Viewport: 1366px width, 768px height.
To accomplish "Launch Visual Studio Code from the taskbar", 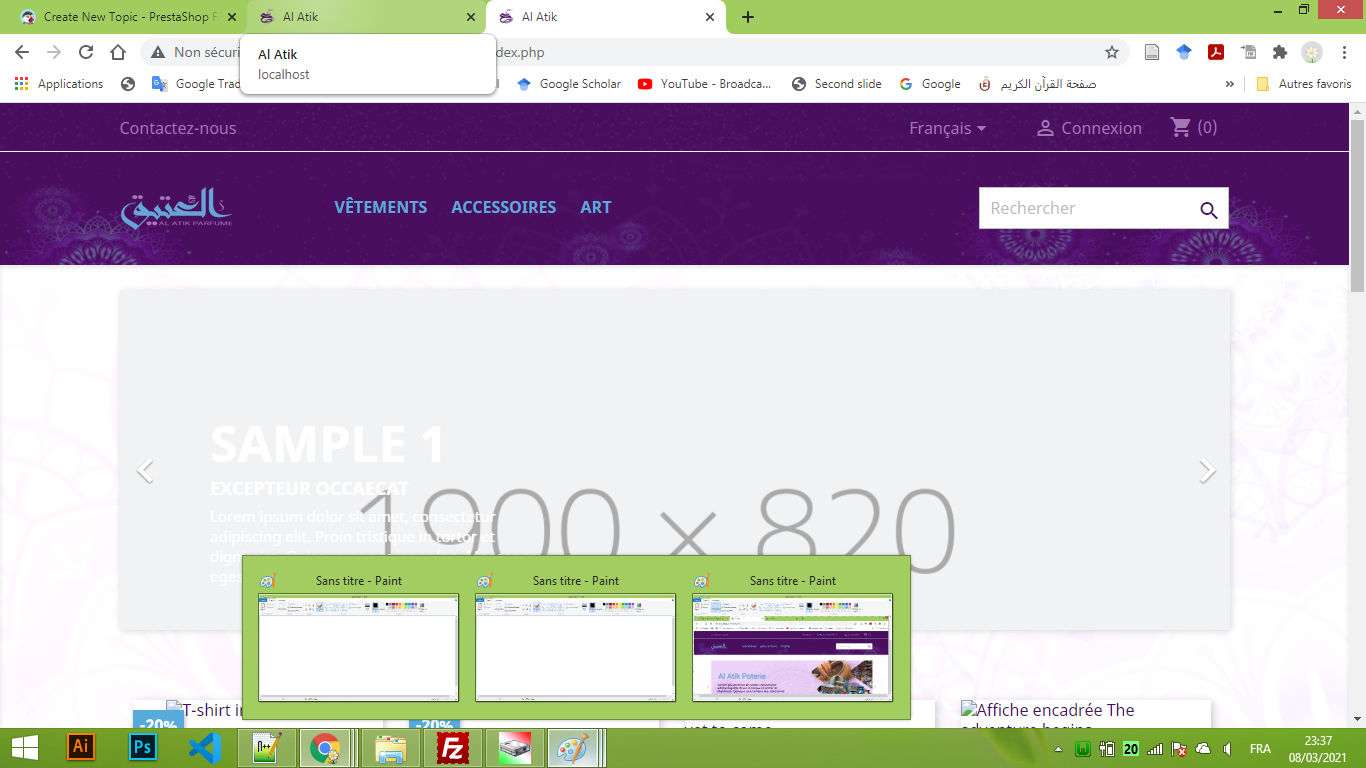I will [205, 747].
